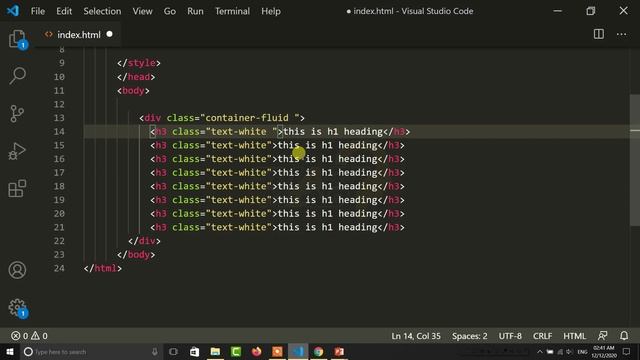This screenshot has height=360, width=640.
Task: Change the CRLF end of line sequence
Action: [x=542, y=336]
